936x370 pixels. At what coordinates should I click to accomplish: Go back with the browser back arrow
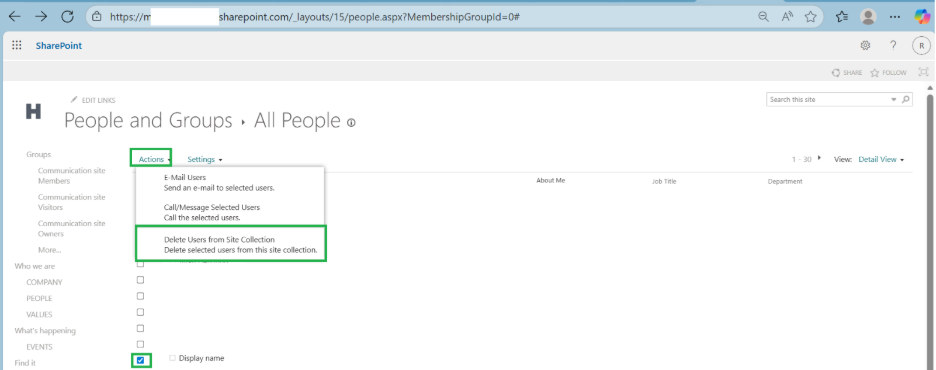click(x=14, y=17)
